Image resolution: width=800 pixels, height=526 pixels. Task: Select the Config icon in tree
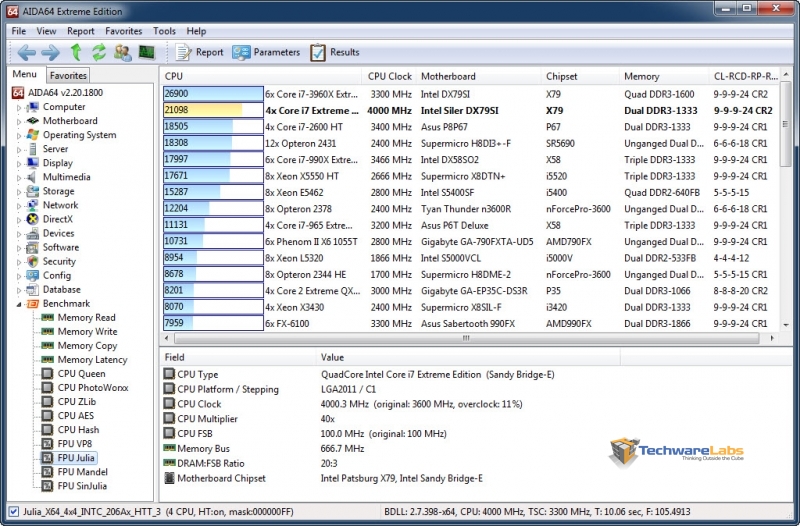33,275
